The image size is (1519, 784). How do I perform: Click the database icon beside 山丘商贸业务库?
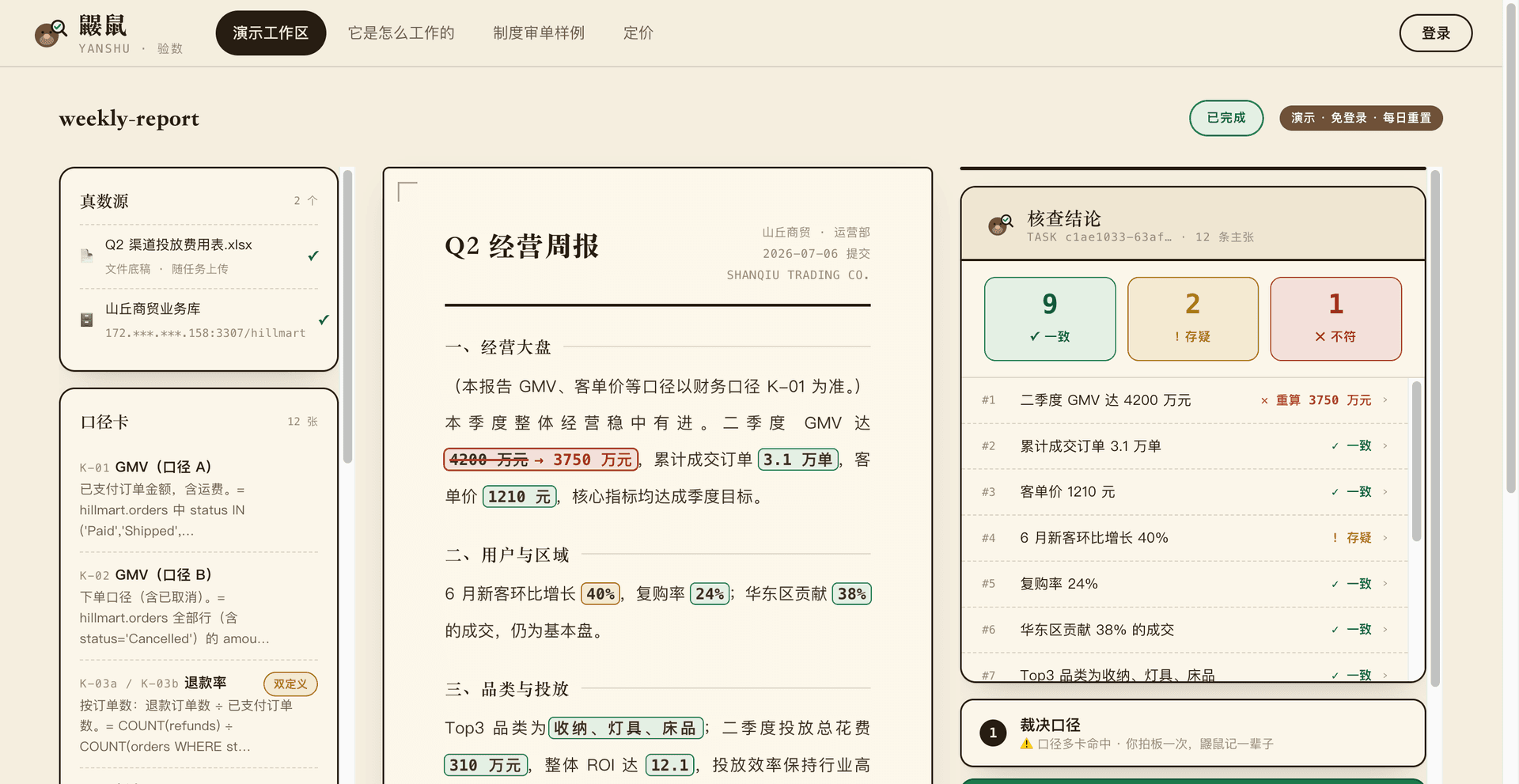(x=87, y=320)
